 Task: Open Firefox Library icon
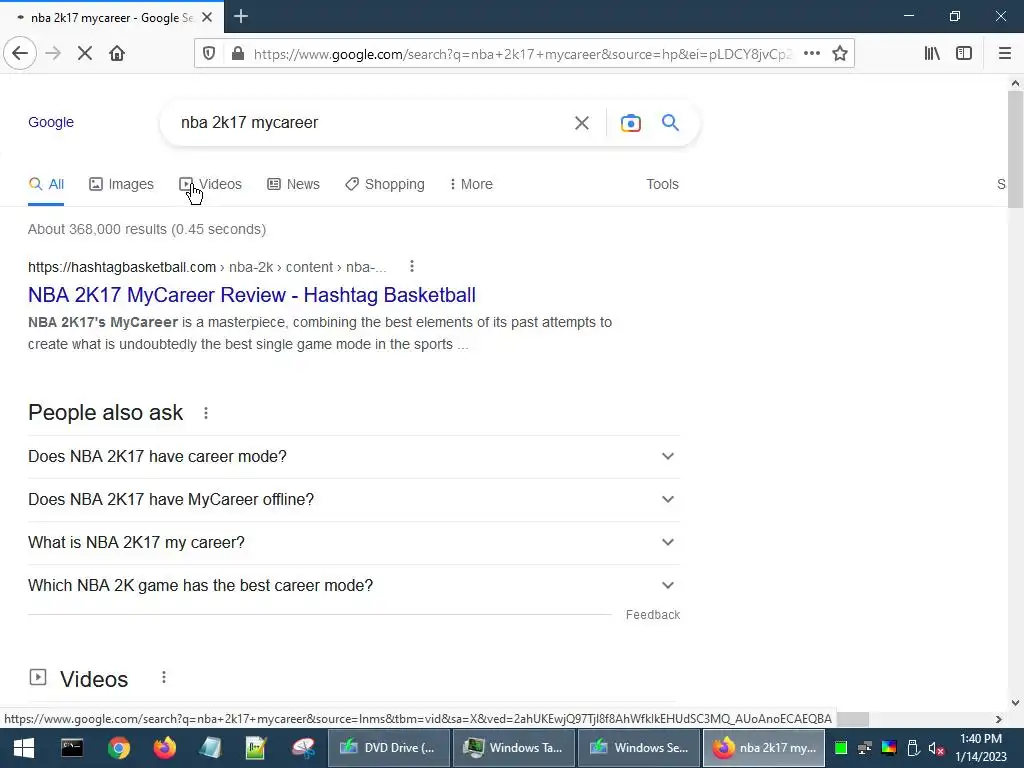[x=932, y=54]
